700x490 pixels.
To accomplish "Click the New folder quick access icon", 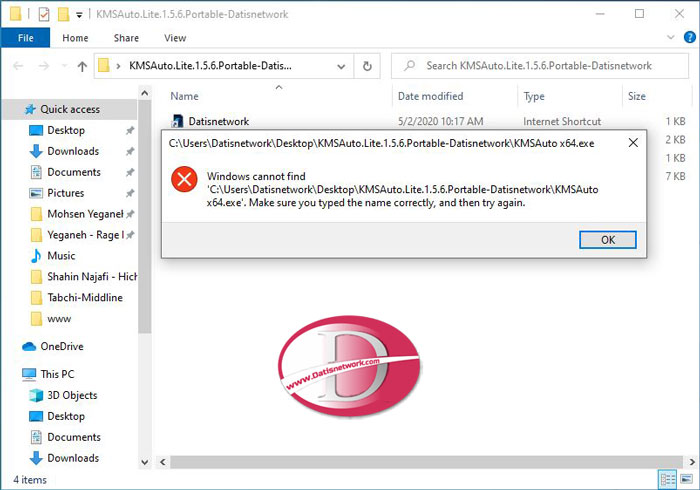I will pyautogui.click(x=63, y=14).
